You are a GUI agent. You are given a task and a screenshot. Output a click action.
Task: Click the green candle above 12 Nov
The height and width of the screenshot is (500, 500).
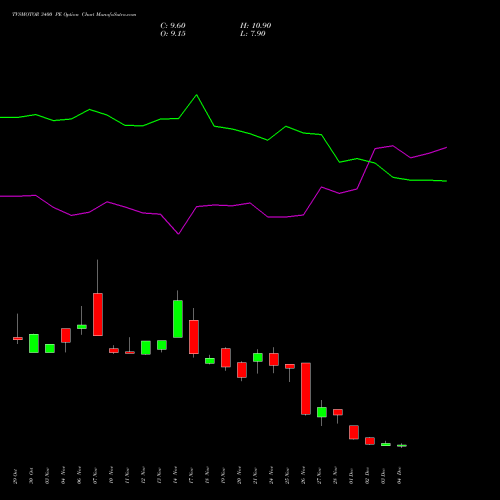146,348
